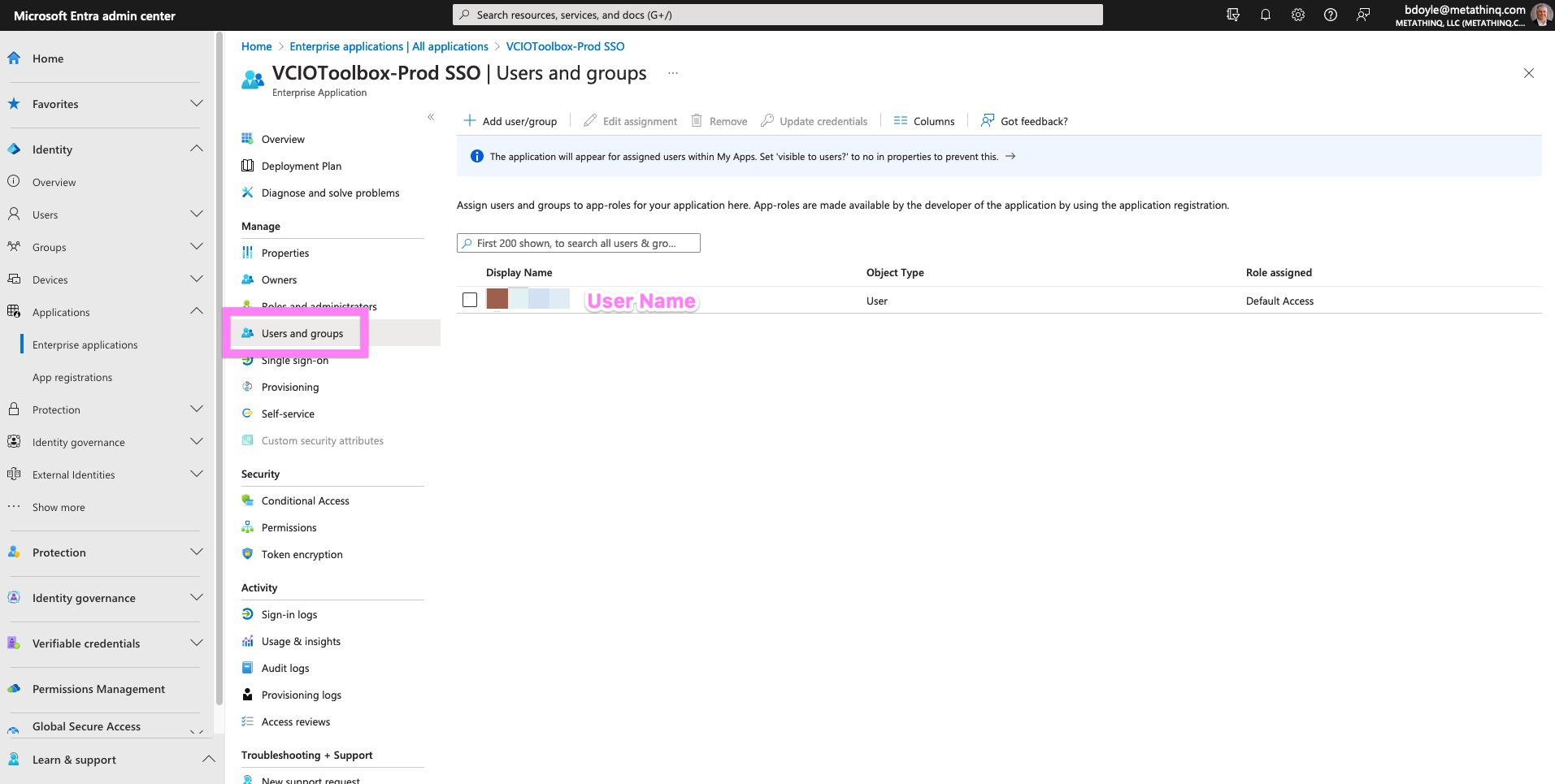
Task: Click Got feedback? toolbar button
Action: 1024,121
